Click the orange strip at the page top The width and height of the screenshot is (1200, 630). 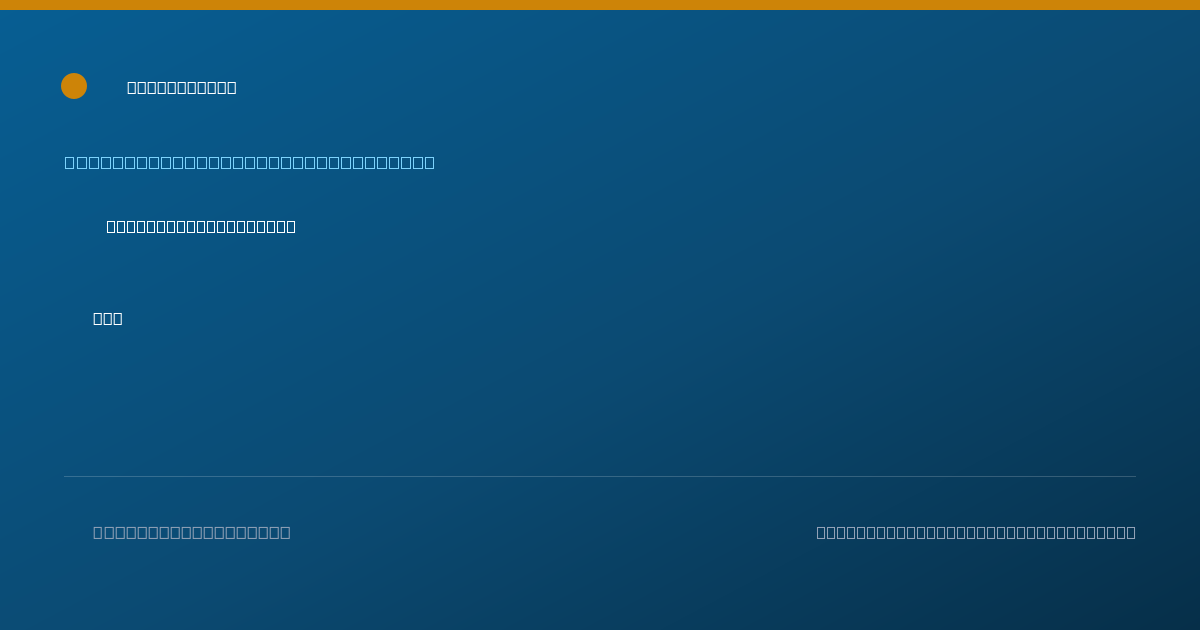pyautogui.click(x=600, y=5)
